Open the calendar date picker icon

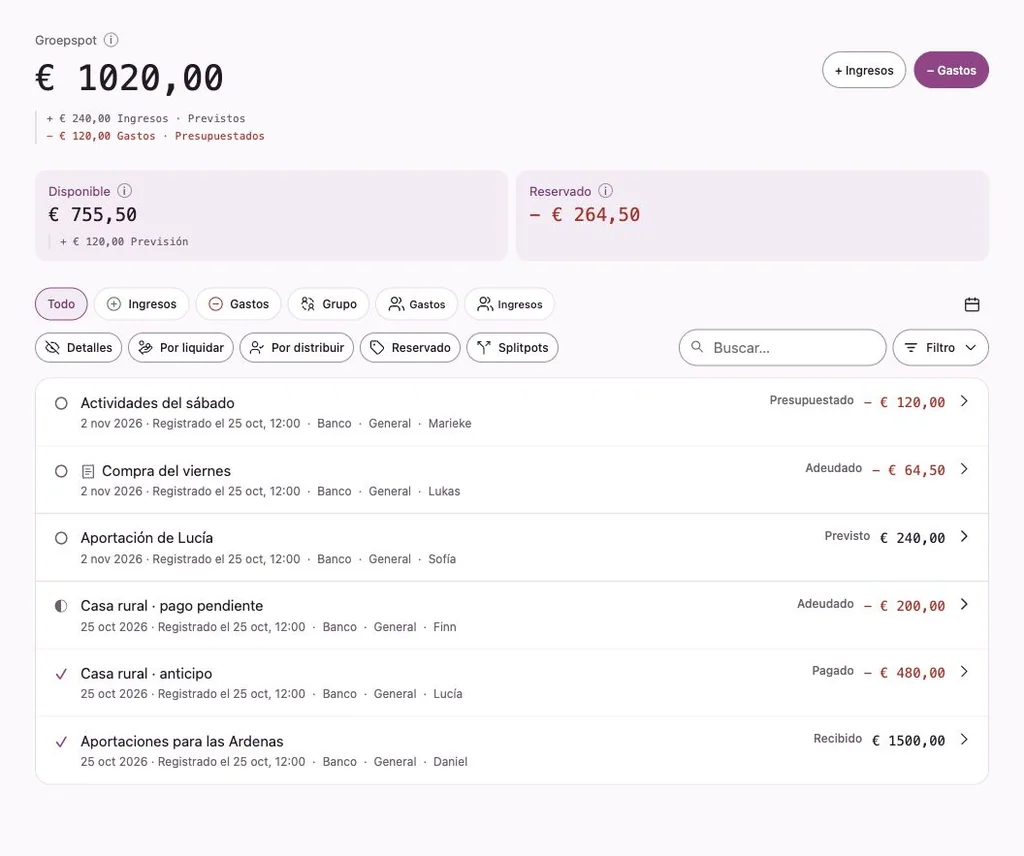pos(972,304)
